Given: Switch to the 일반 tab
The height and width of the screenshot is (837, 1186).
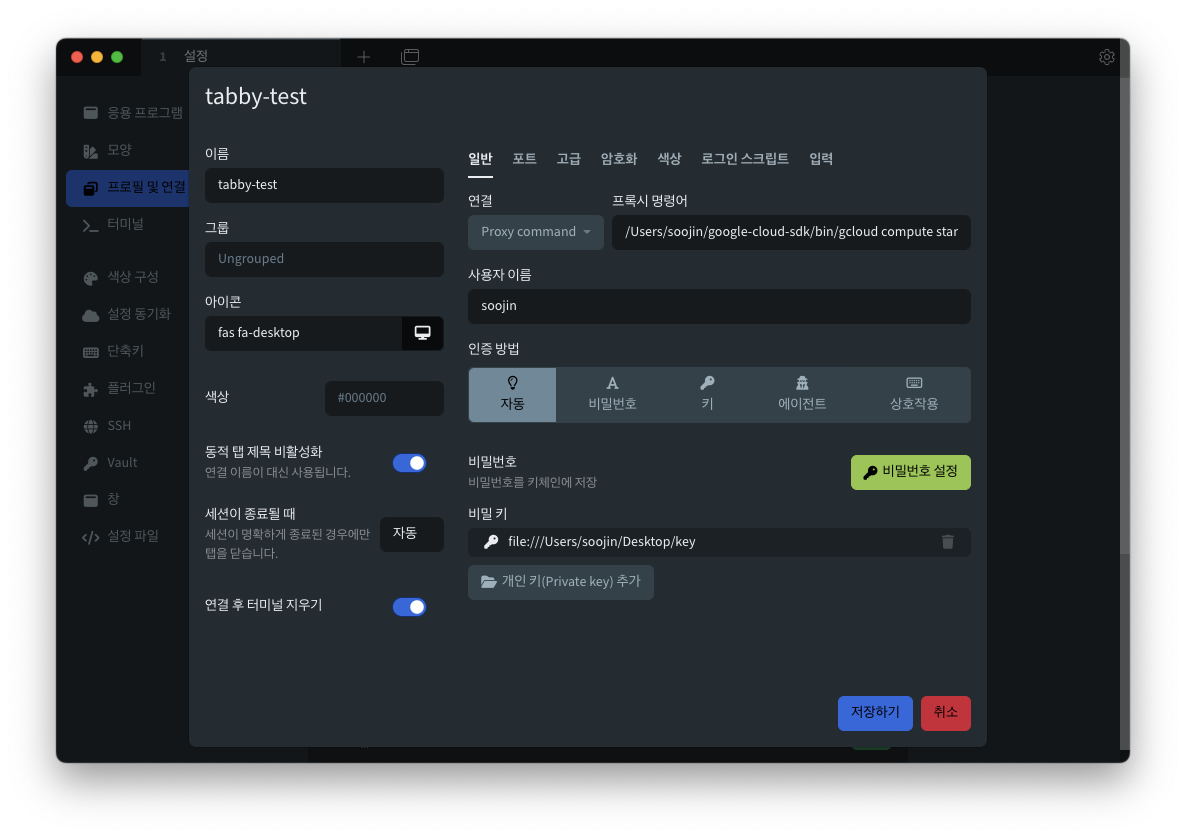Looking at the screenshot, I should pyautogui.click(x=480, y=159).
